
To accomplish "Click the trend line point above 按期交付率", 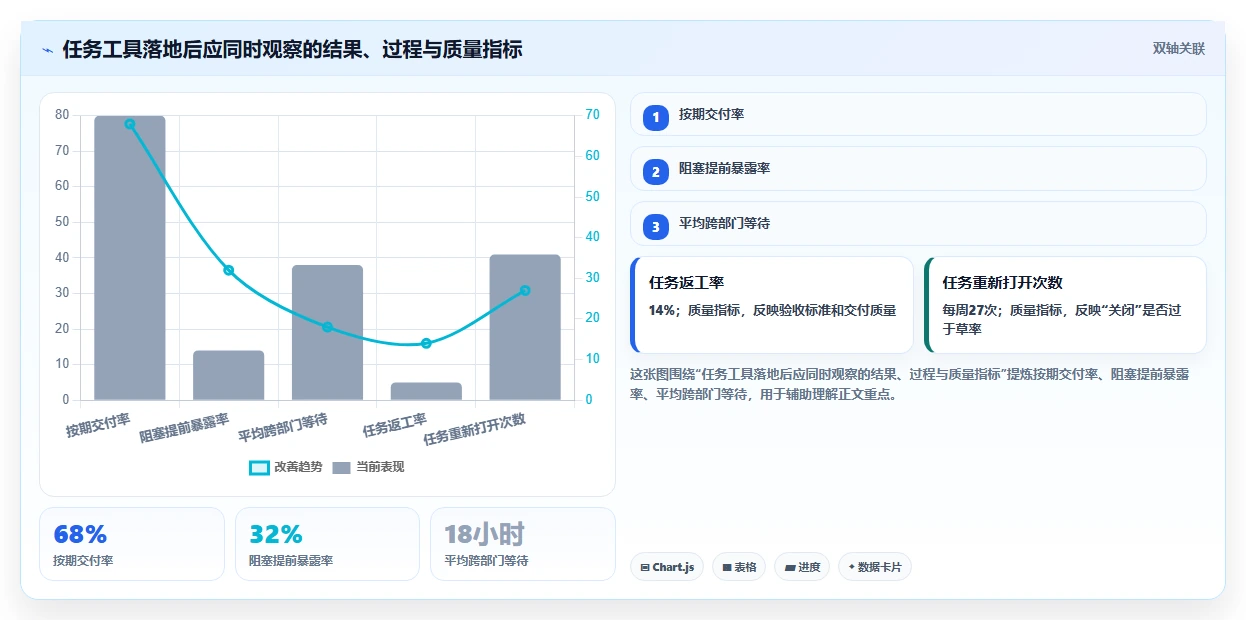I will tap(130, 124).
